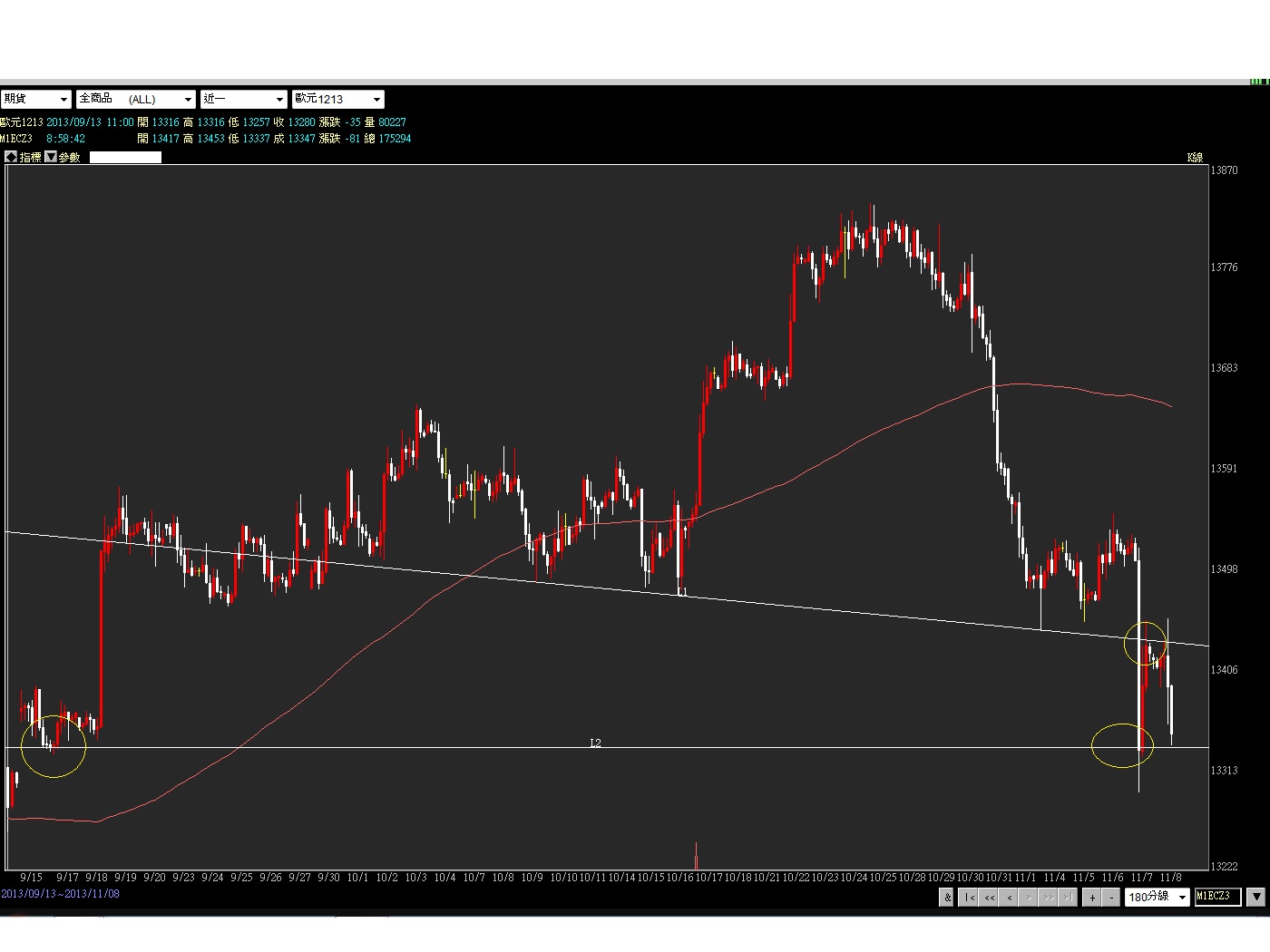This screenshot has height=952, width=1270.
Task: Click the << fast-back button
Action: coord(989,897)
